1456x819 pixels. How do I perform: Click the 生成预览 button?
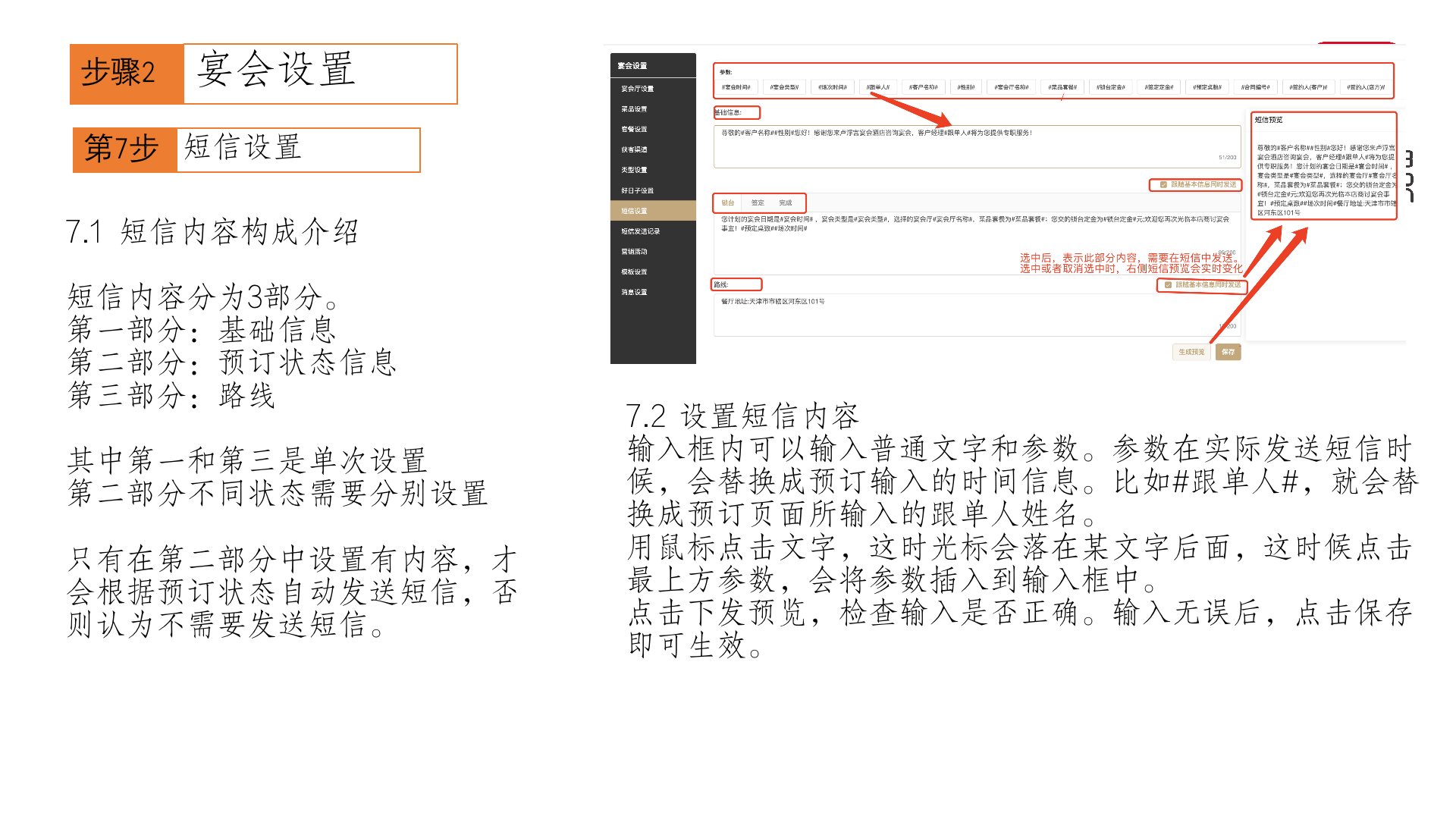pos(1191,352)
